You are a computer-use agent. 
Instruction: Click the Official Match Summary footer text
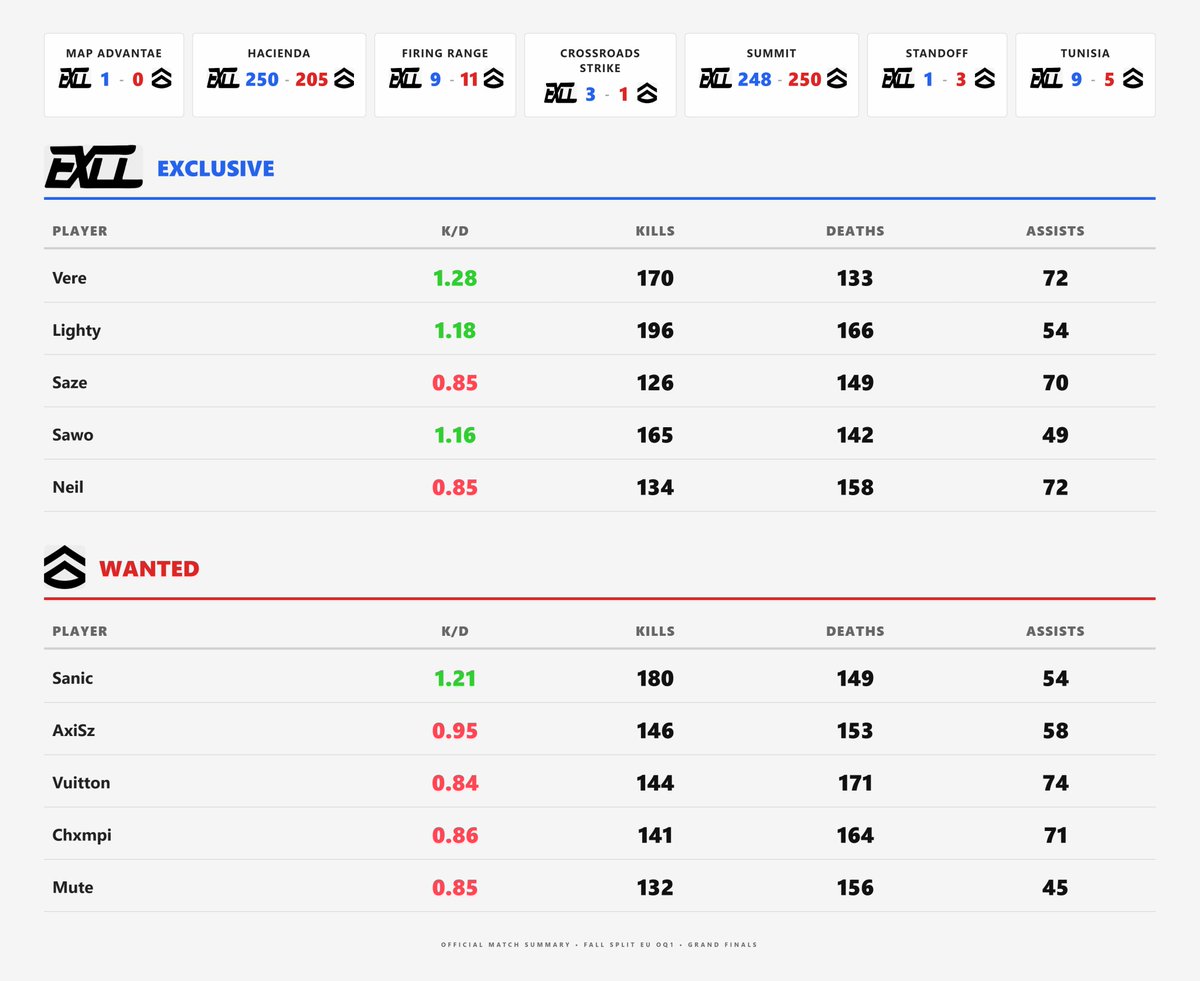(599, 945)
